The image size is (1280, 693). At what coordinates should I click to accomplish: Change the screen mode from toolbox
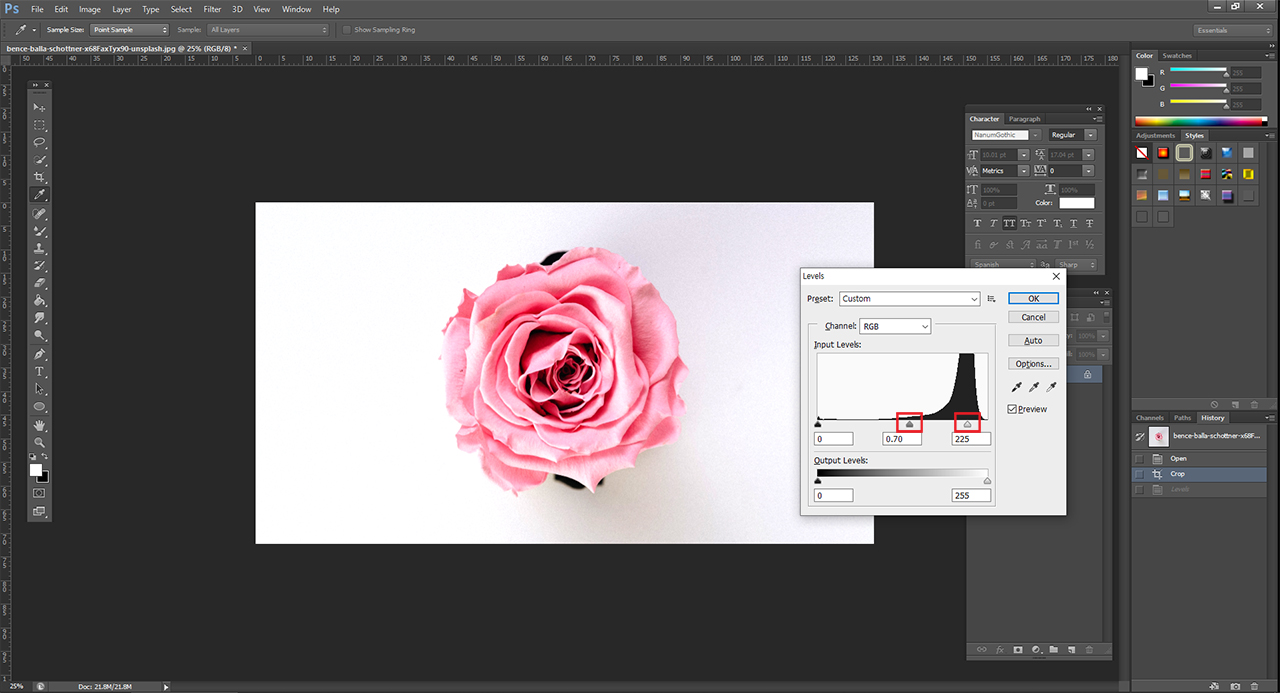tap(40, 511)
